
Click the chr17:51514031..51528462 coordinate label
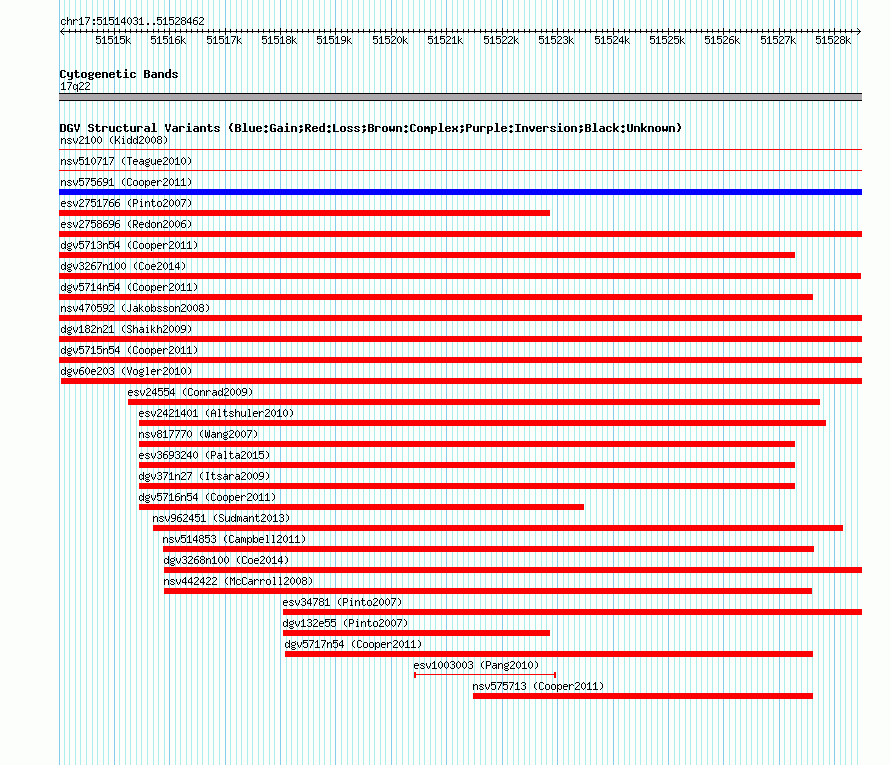pyautogui.click(x=132, y=21)
